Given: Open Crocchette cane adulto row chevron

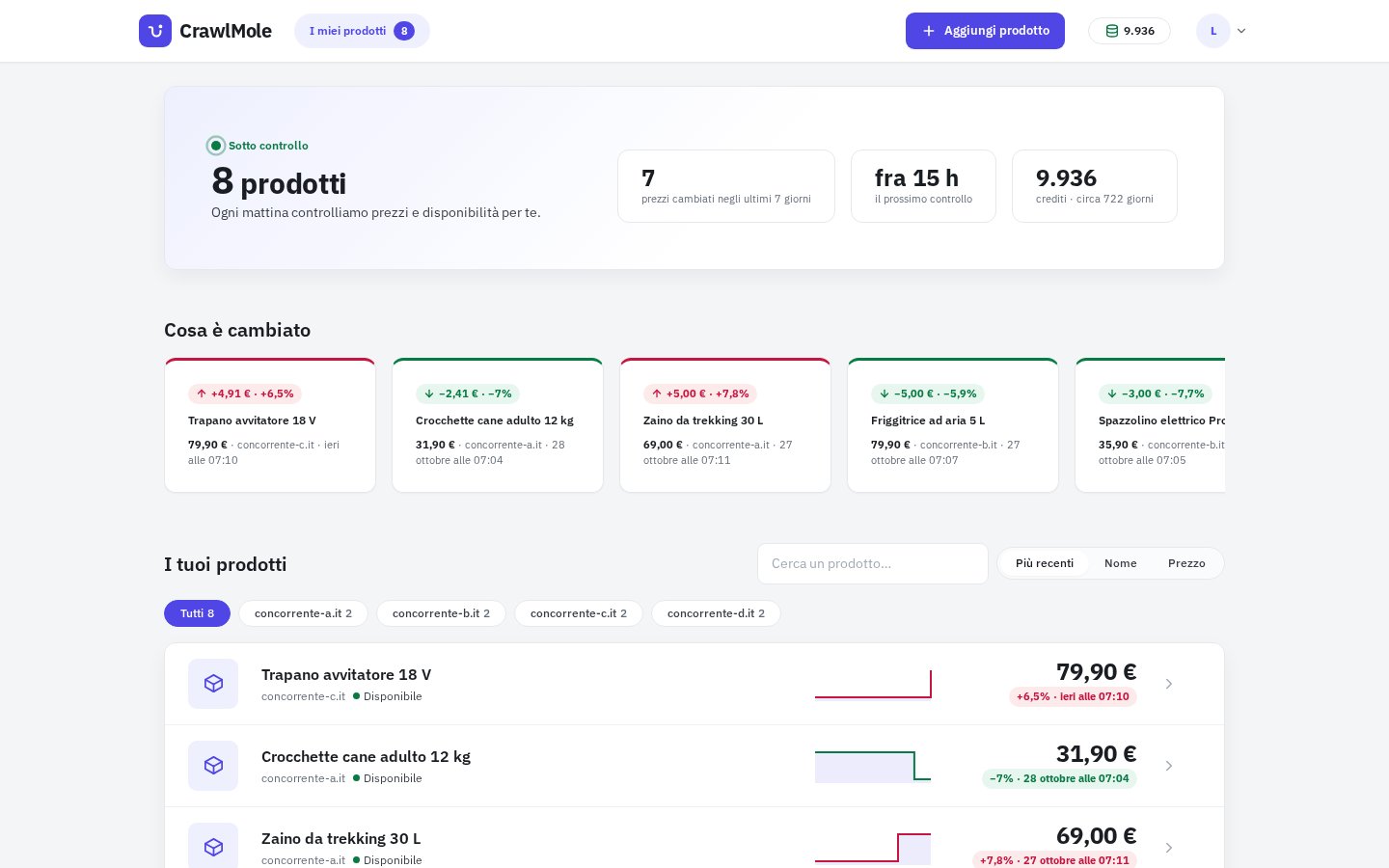Looking at the screenshot, I should 1169,766.
